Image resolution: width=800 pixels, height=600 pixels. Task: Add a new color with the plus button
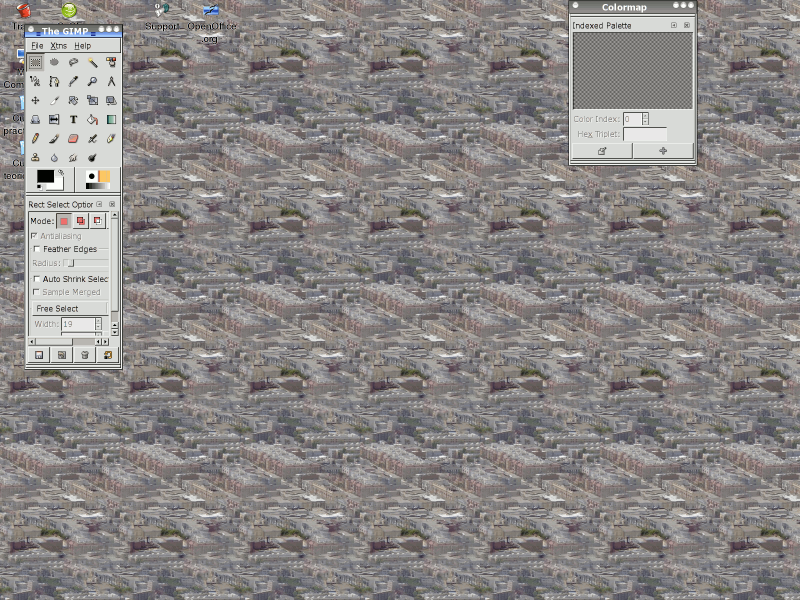pyautogui.click(x=663, y=151)
